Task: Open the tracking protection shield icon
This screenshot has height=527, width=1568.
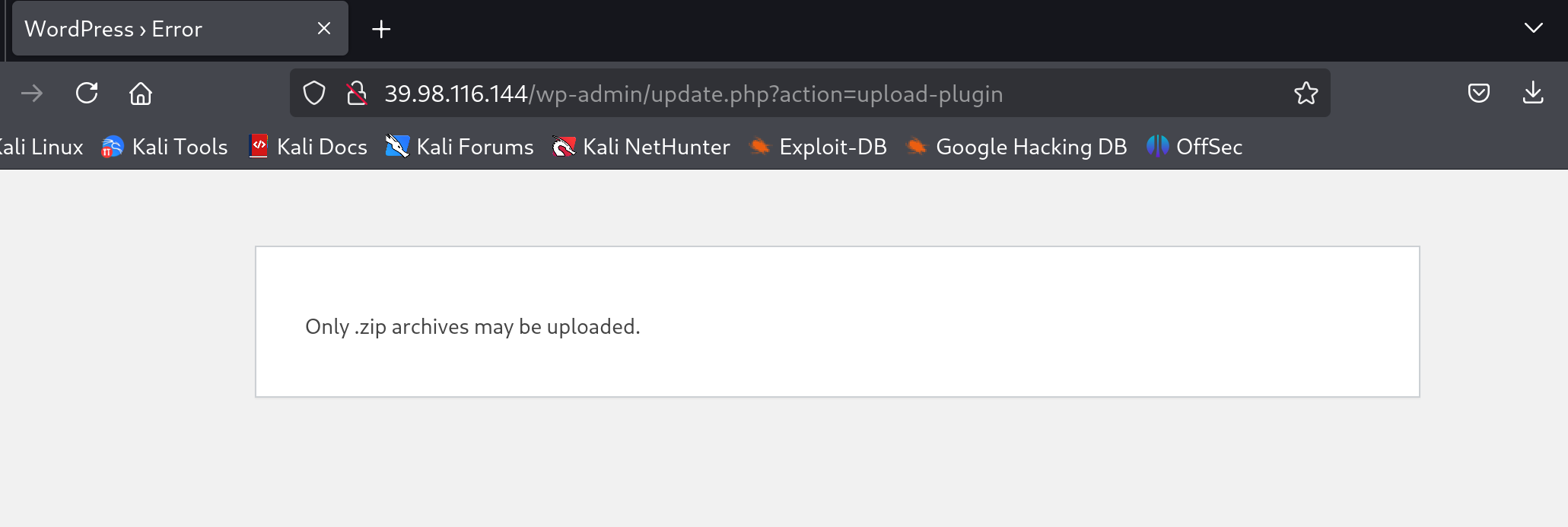Action: (x=314, y=94)
